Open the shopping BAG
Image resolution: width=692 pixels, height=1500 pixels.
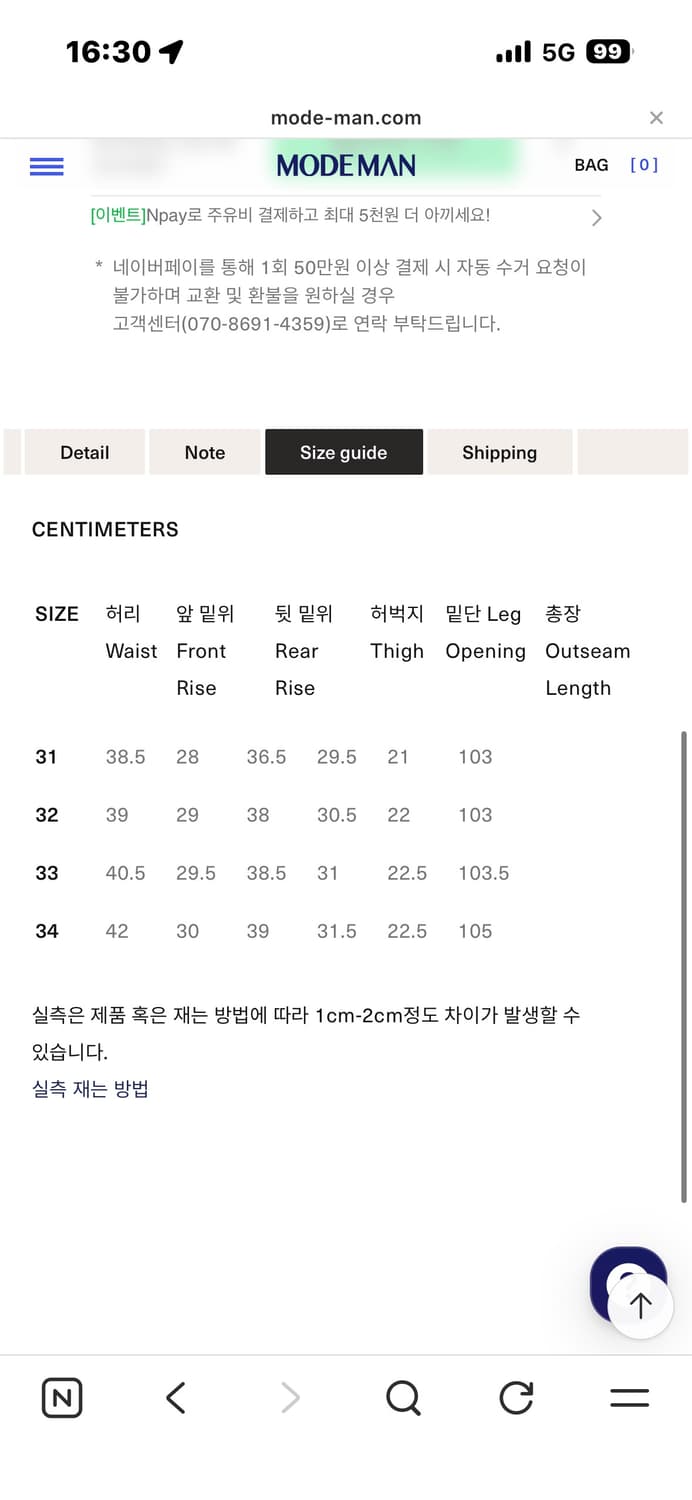pyautogui.click(x=592, y=165)
